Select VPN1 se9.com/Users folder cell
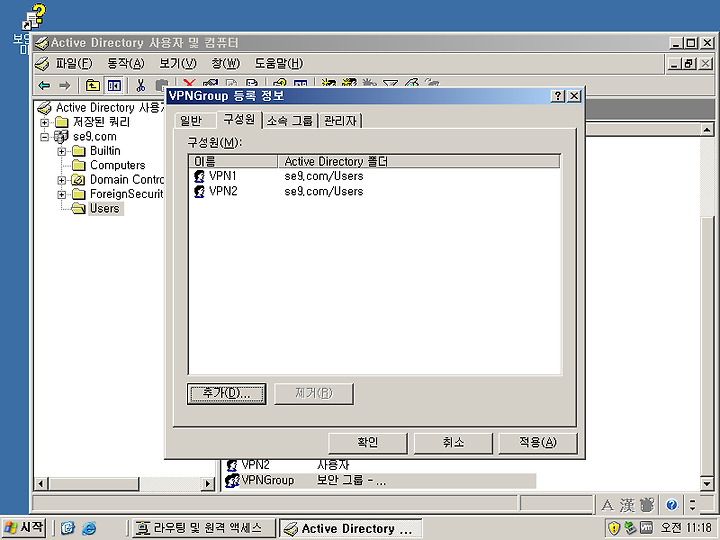The image size is (720, 540). pos(324,176)
